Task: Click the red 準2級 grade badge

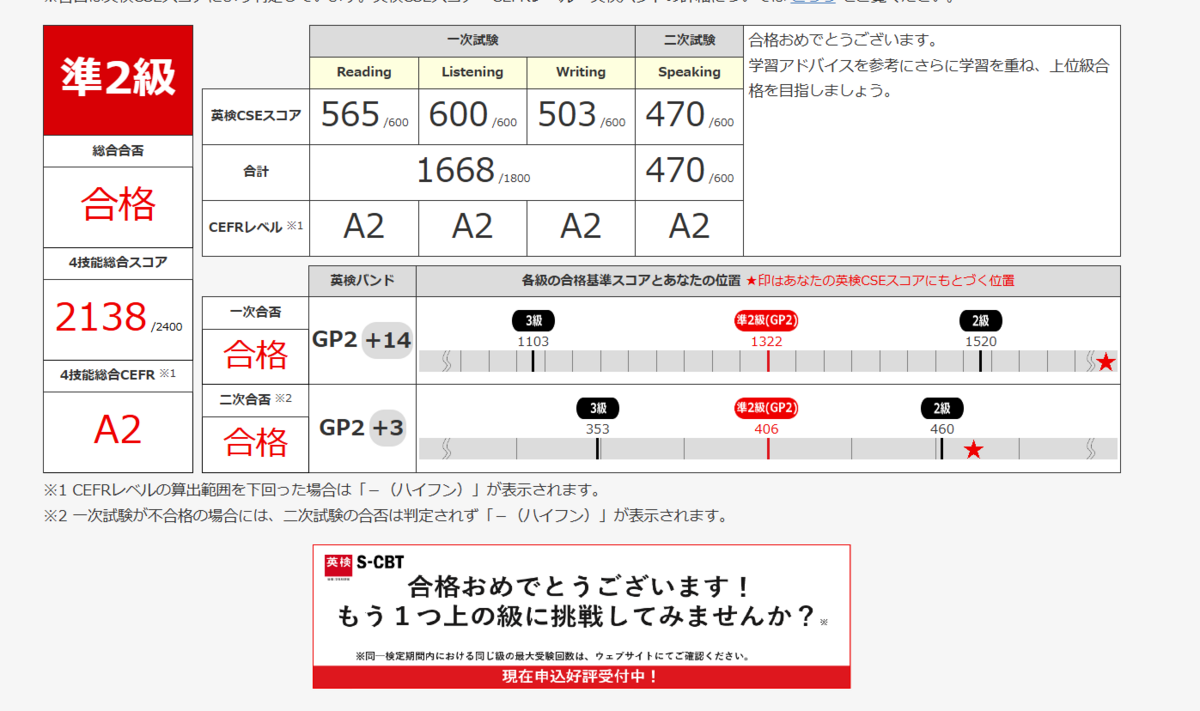Action: (118, 80)
